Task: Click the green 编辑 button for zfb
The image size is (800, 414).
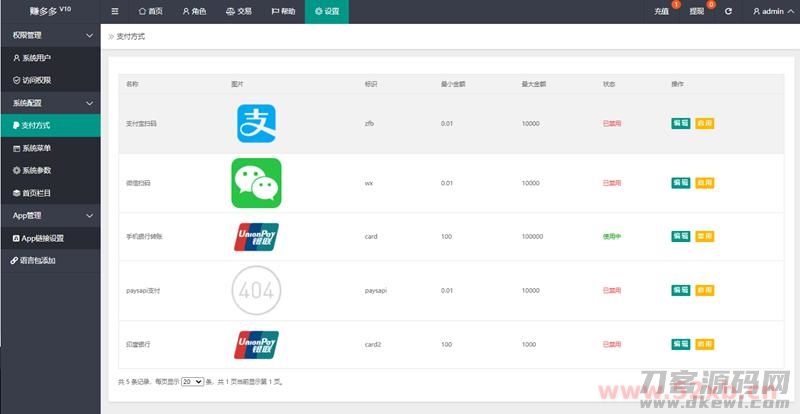Action: point(681,123)
